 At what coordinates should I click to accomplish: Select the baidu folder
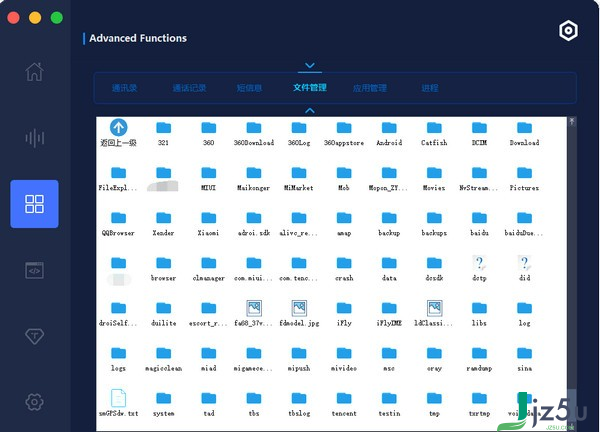(x=479, y=223)
